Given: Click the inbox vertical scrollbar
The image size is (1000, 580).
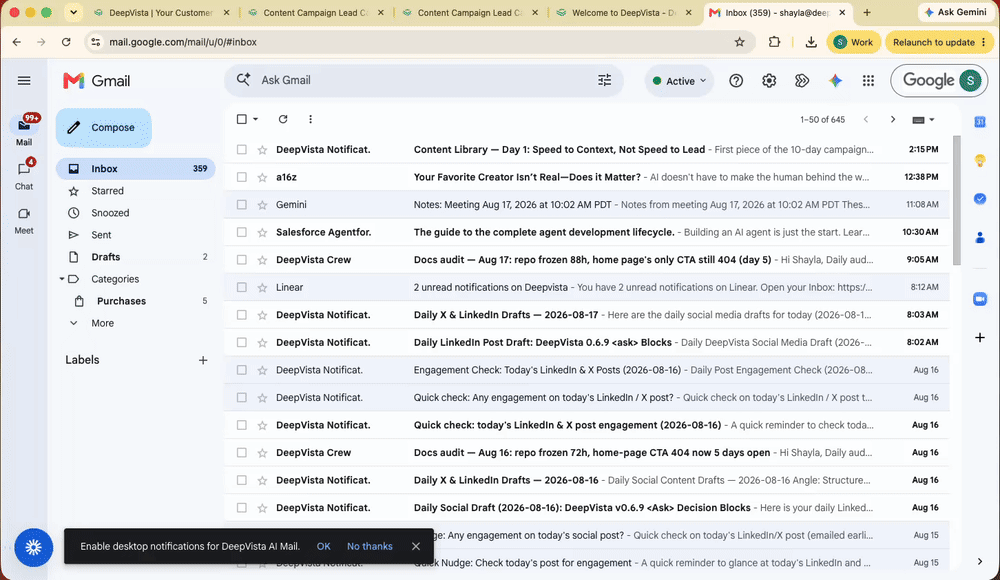Looking at the screenshot, I should (x=956, y=200).
